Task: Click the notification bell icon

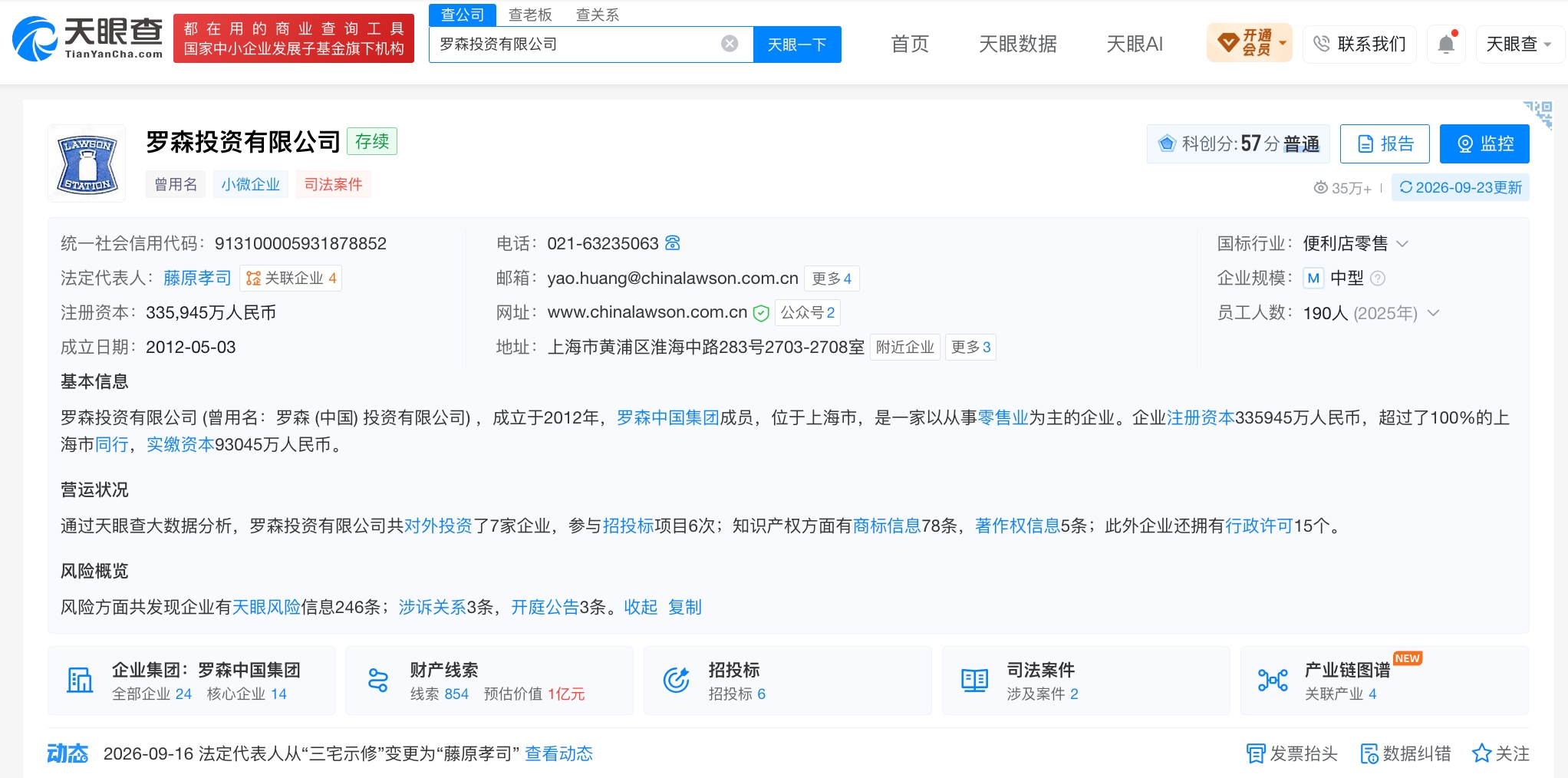Action: point(1446,44)
